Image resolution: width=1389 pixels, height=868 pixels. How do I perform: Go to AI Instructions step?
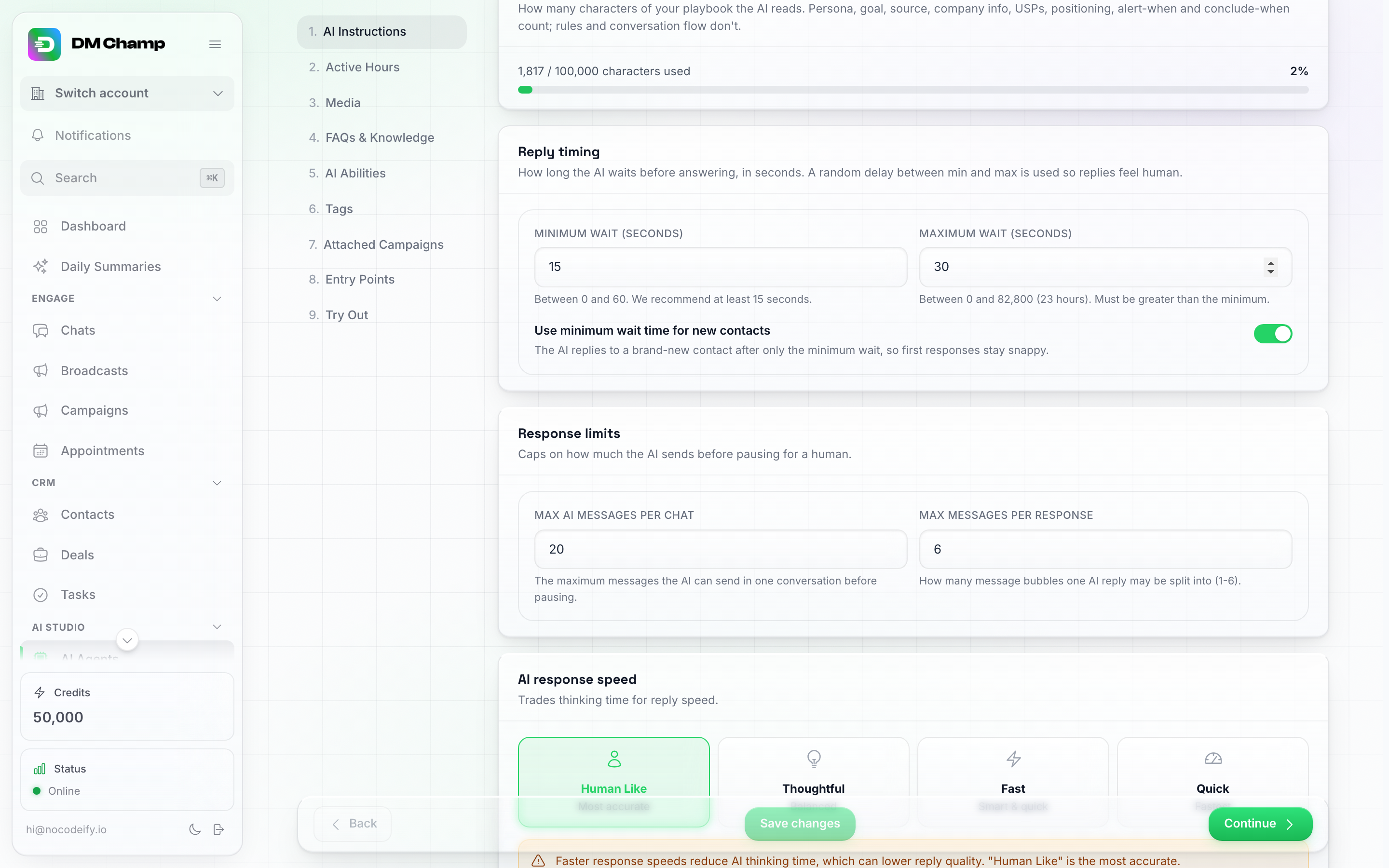[x=381, y=31]
